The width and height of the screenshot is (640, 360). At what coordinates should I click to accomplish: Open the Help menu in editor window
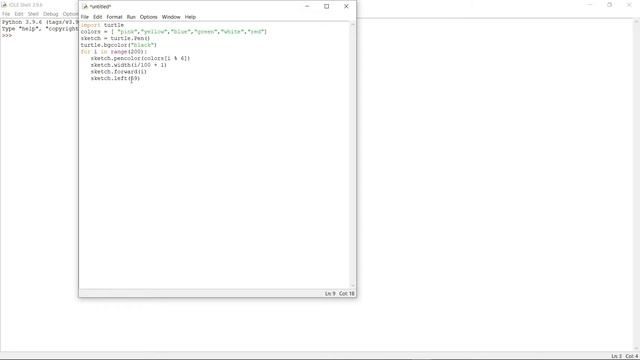pos(190,17)
